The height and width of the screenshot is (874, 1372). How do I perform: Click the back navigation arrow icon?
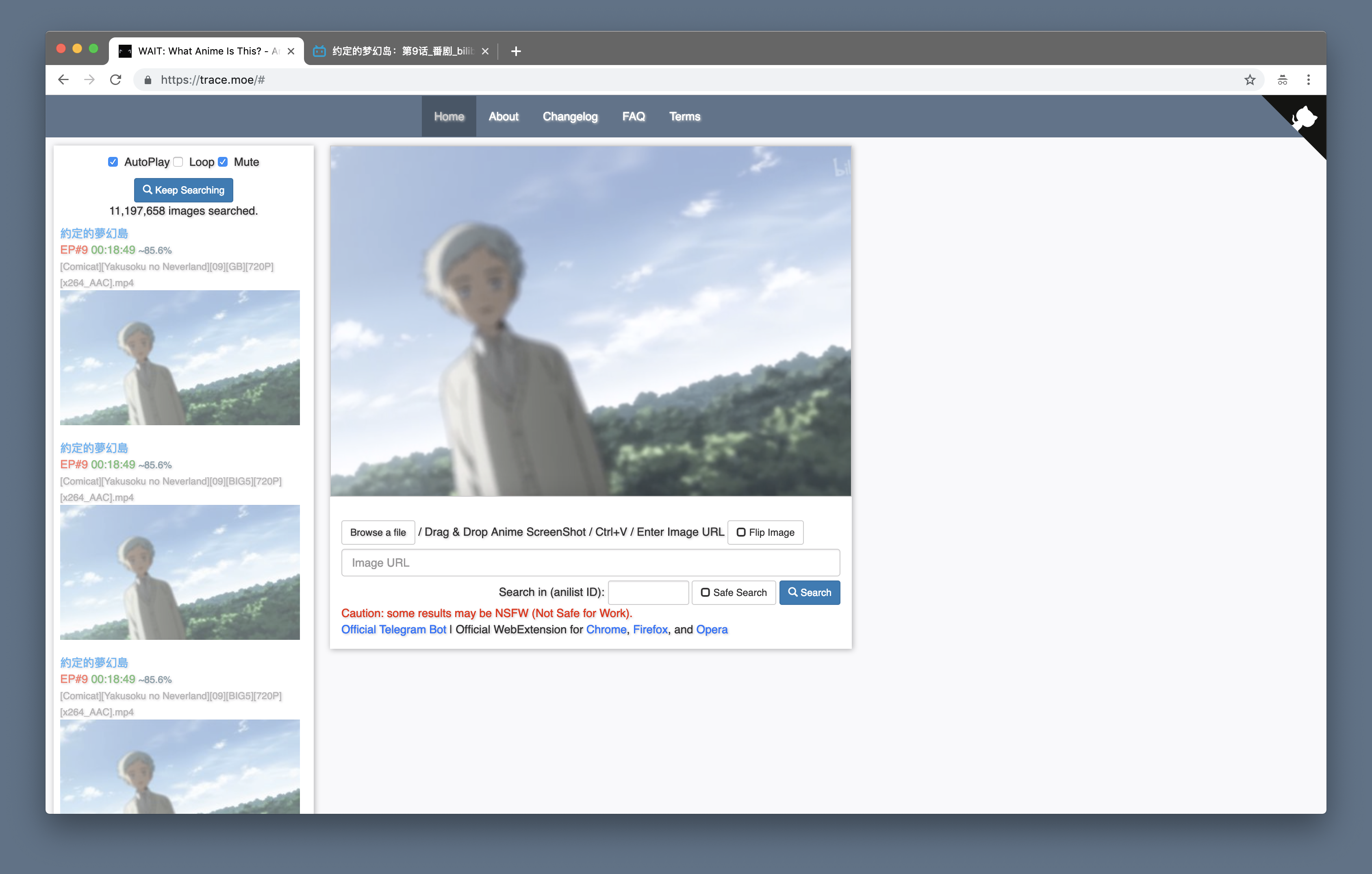click(x=63, y=80)
